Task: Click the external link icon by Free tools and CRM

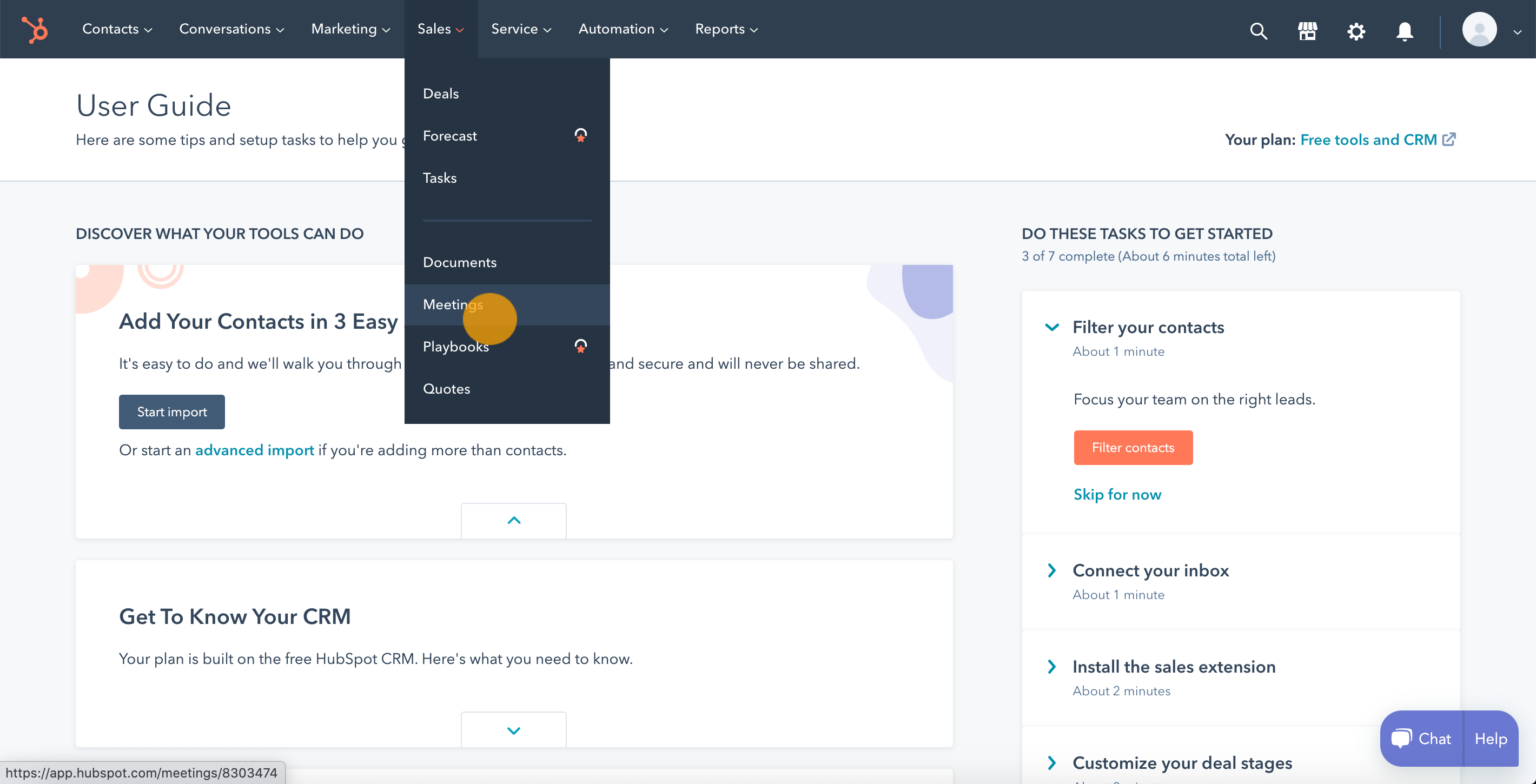Action: pos(1449,139)
